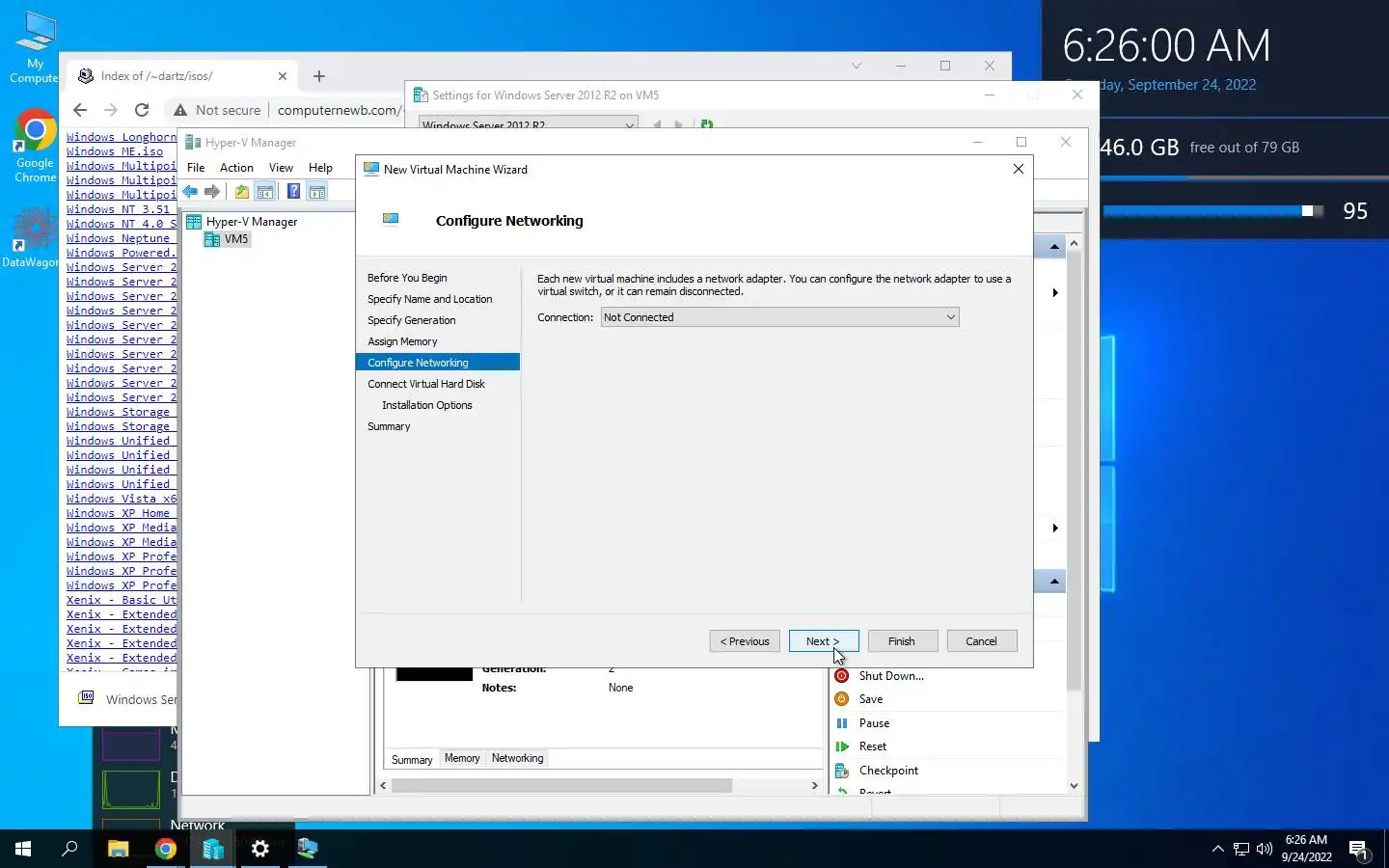Click Chrome's reload page button
The width and height of the screenshot is (1389, 868).
pyautogui.click(x=142, y=110)
